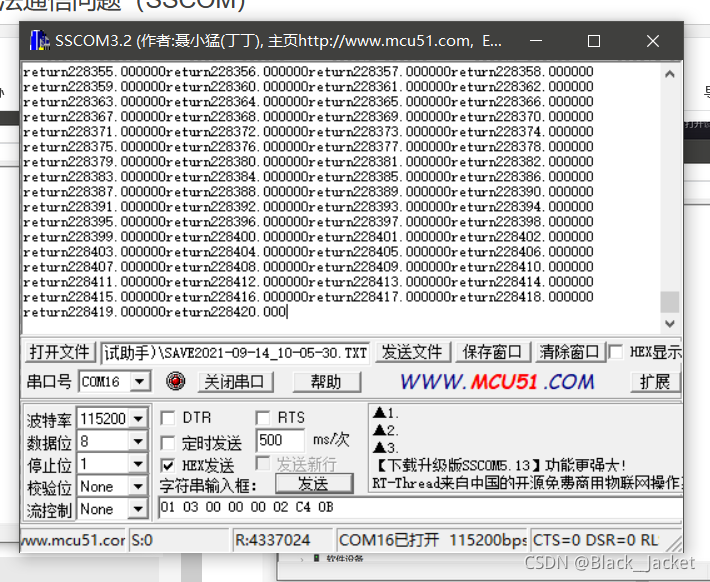Click the 清除窗口 button
Screen dimensions: 710x582
tap(570, 352)
